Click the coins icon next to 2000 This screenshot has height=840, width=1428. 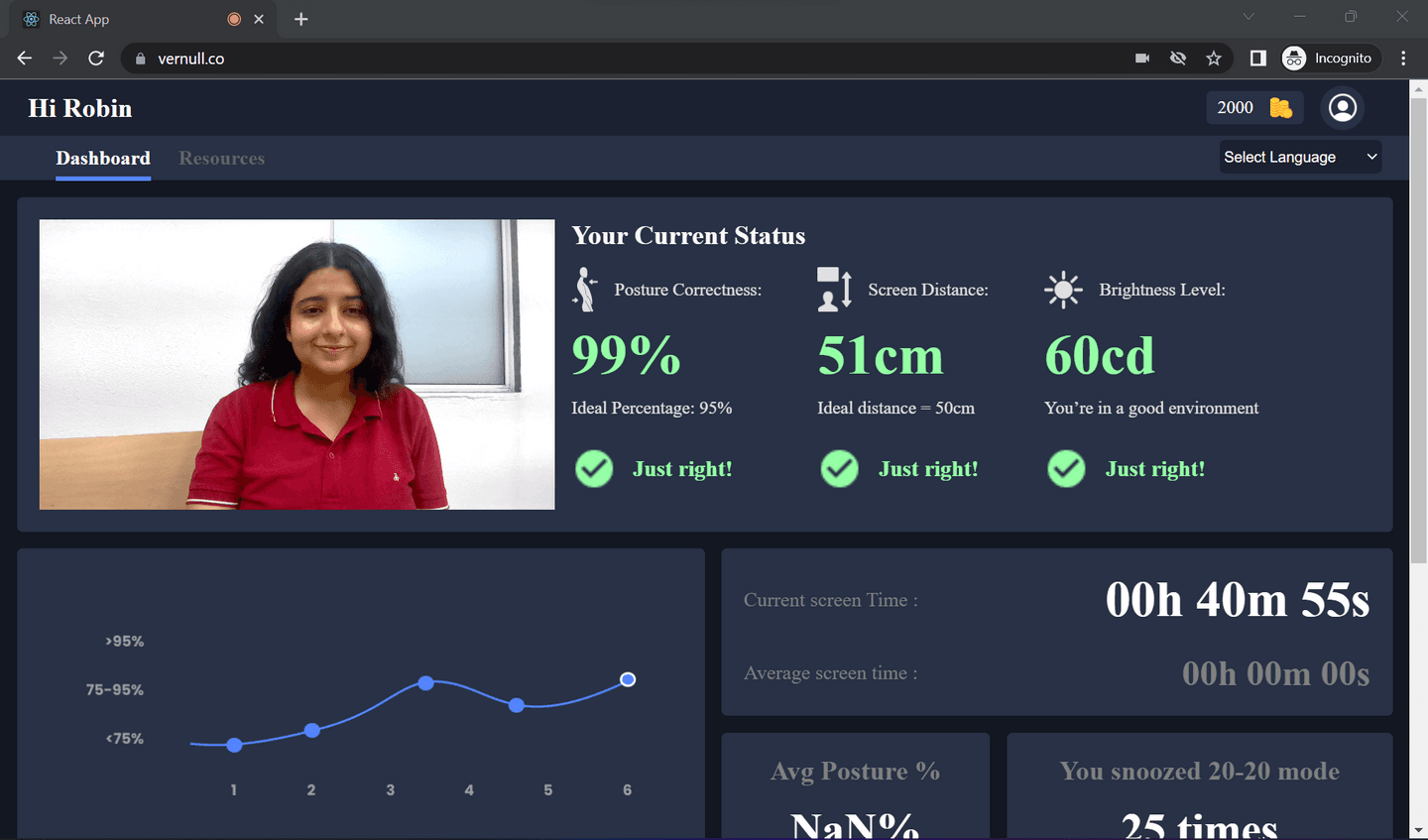(1280, 107)
